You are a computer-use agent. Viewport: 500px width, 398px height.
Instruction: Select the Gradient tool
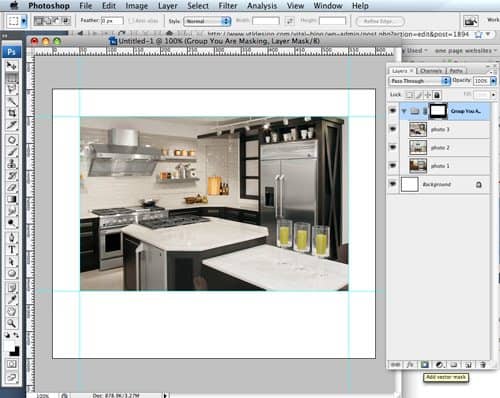click(12, 199)
